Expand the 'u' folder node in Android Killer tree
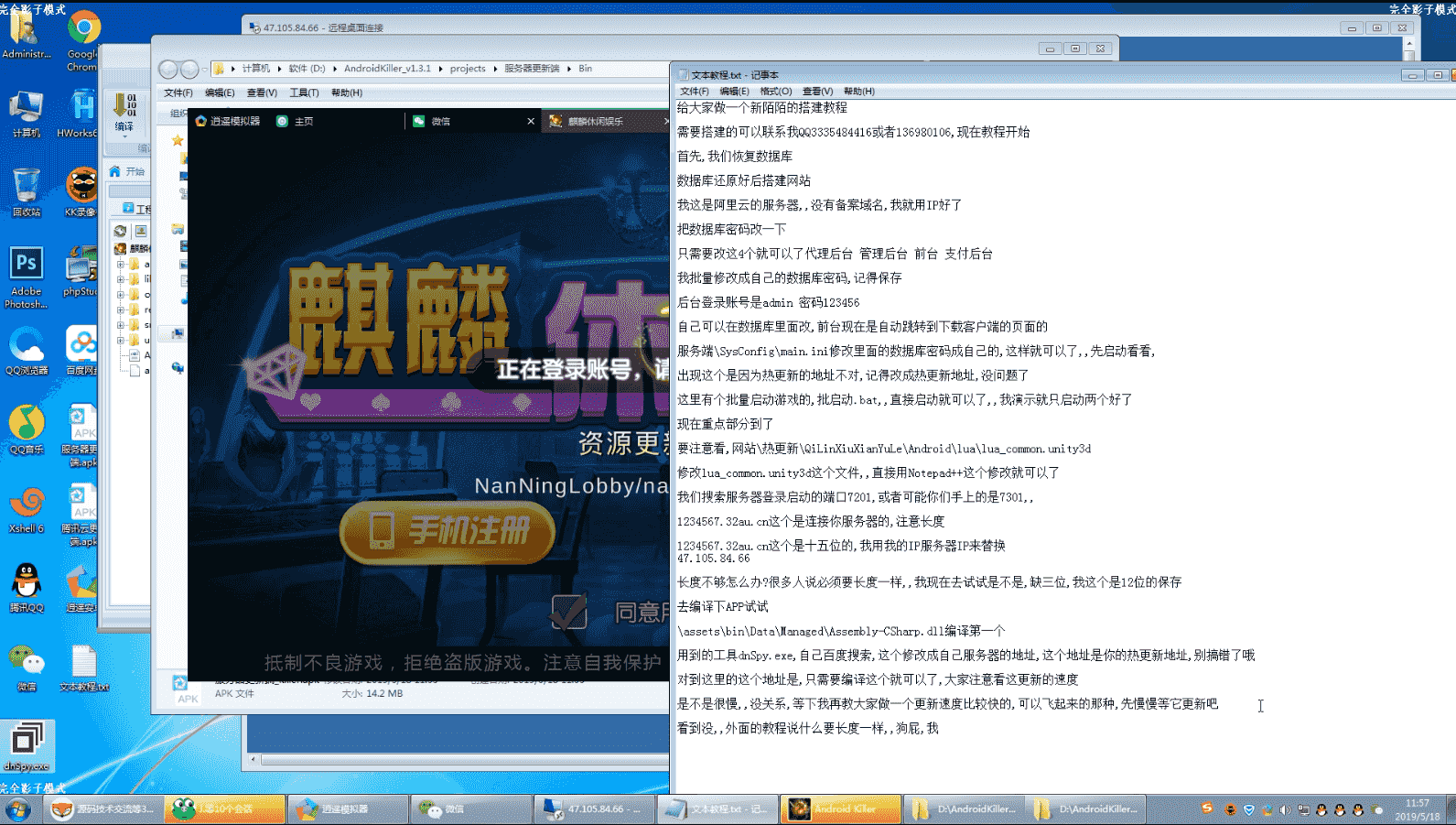This screenshot has height=825, width=1456. [120, 340]
